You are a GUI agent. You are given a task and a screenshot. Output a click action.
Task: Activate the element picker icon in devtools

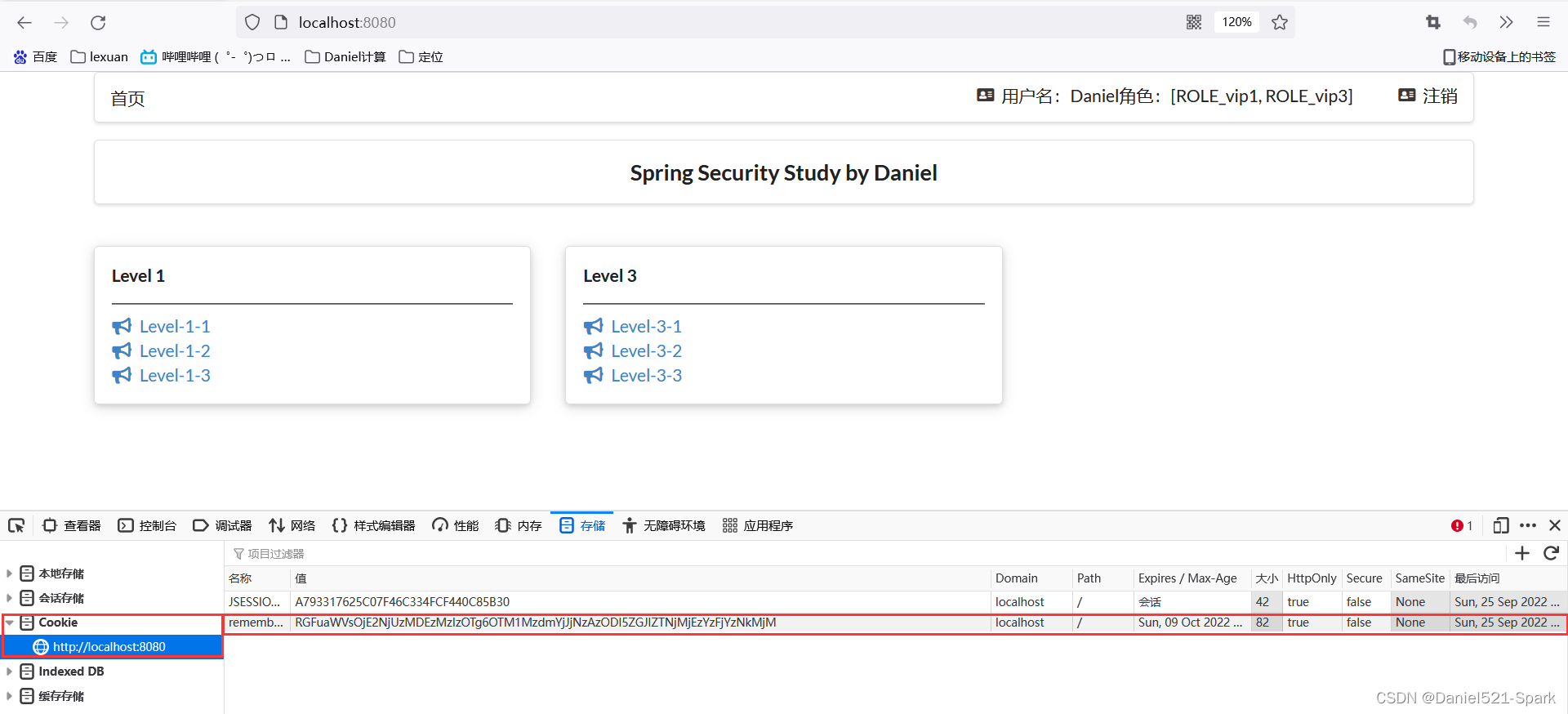(16, 525)
